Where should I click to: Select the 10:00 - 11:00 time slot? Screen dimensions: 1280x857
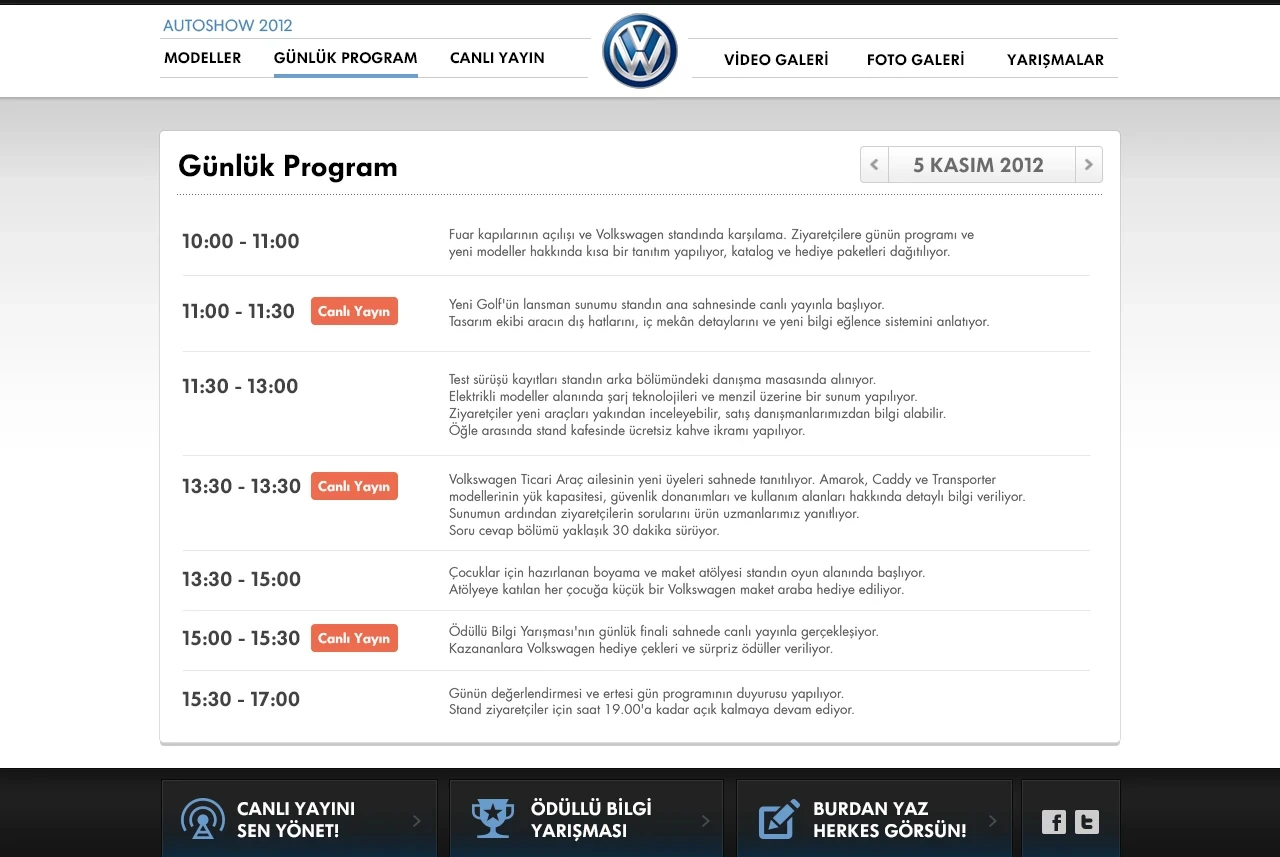[241, 241]
